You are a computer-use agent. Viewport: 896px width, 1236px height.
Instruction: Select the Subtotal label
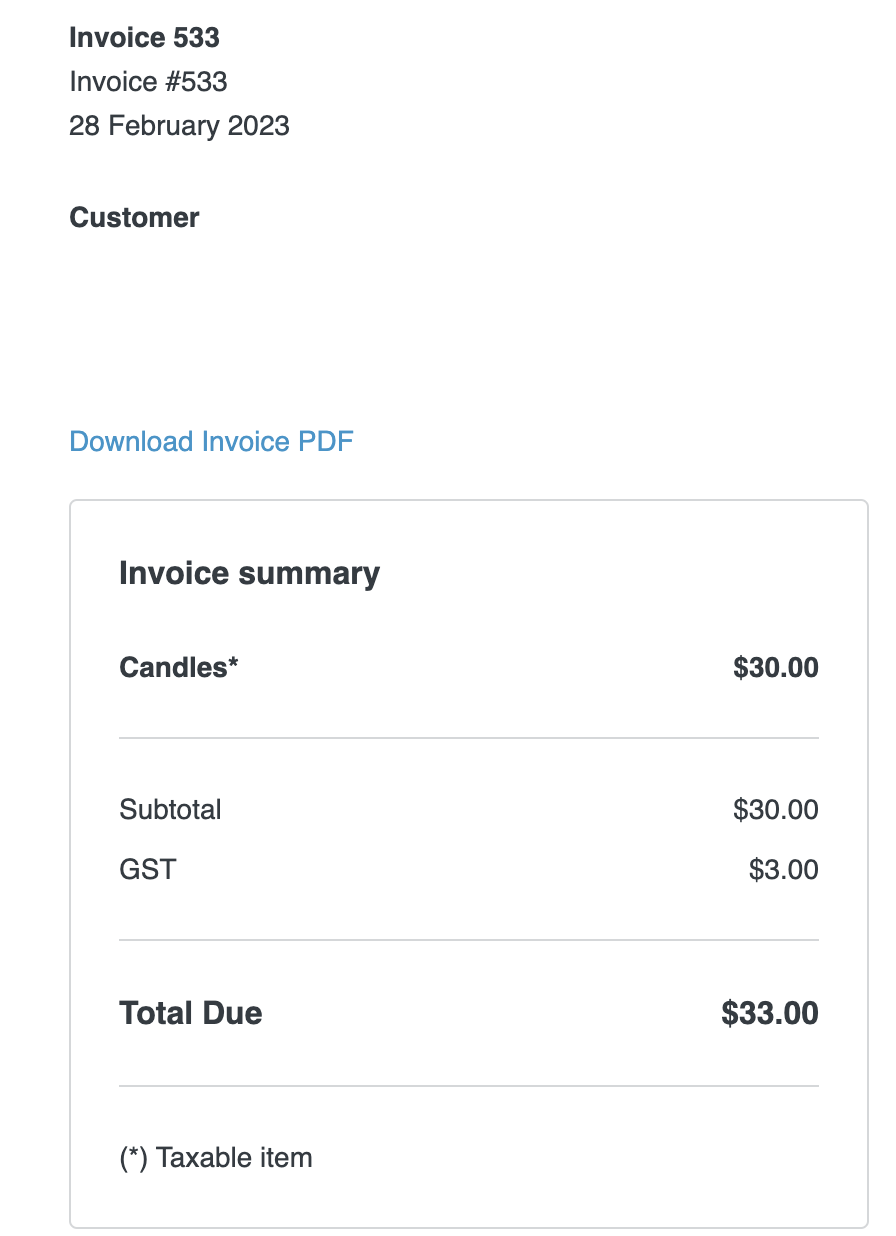[170, 809]
